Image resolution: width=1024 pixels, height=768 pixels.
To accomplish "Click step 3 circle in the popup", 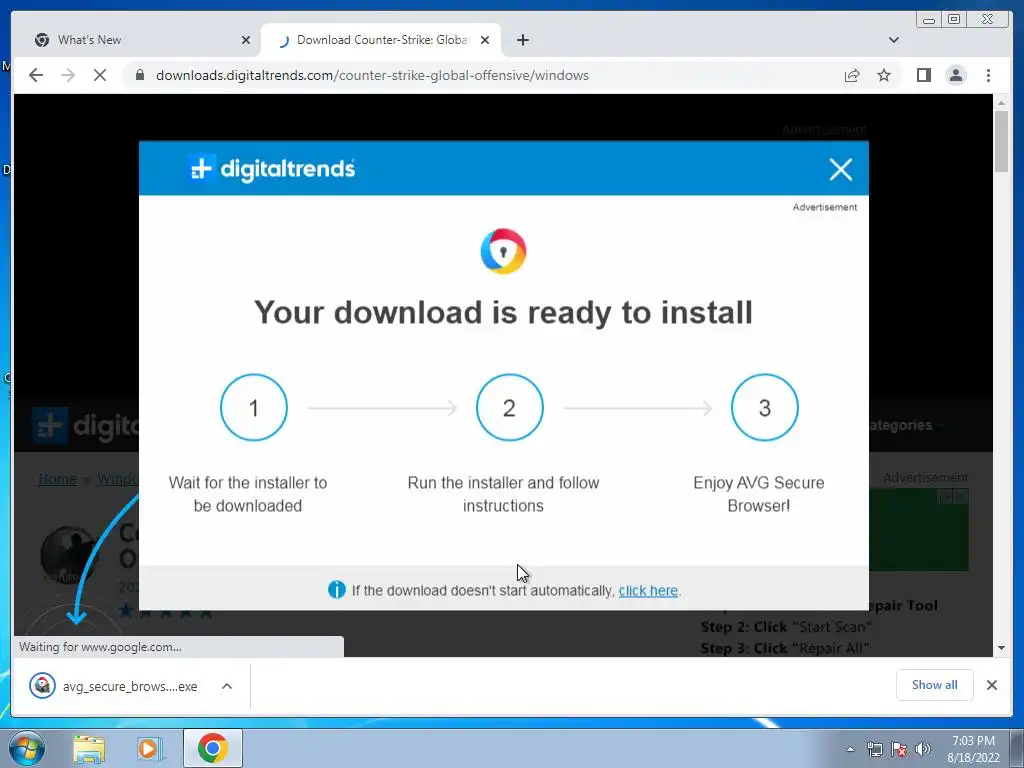I will tap(765, 408).
